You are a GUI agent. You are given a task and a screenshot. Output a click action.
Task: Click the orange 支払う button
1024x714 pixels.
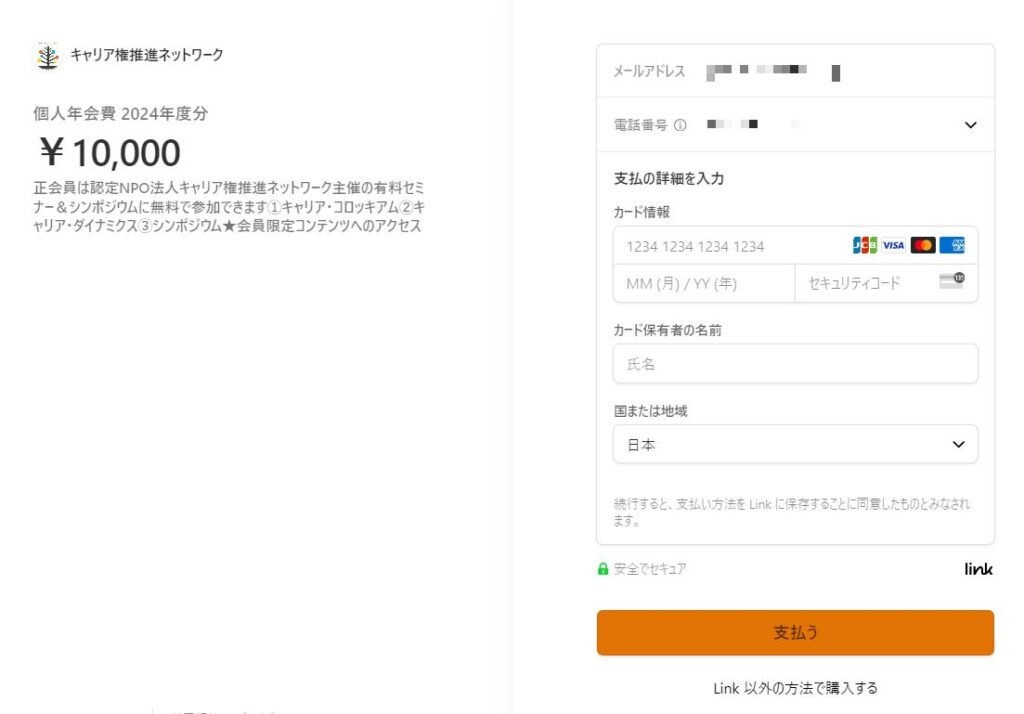point(795,632)
